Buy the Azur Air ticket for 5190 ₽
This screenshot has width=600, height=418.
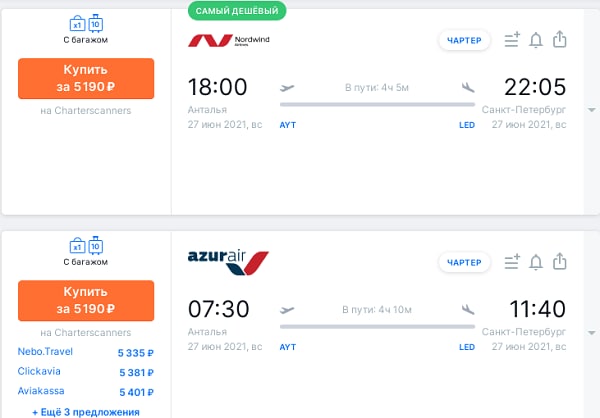[86, 300]
